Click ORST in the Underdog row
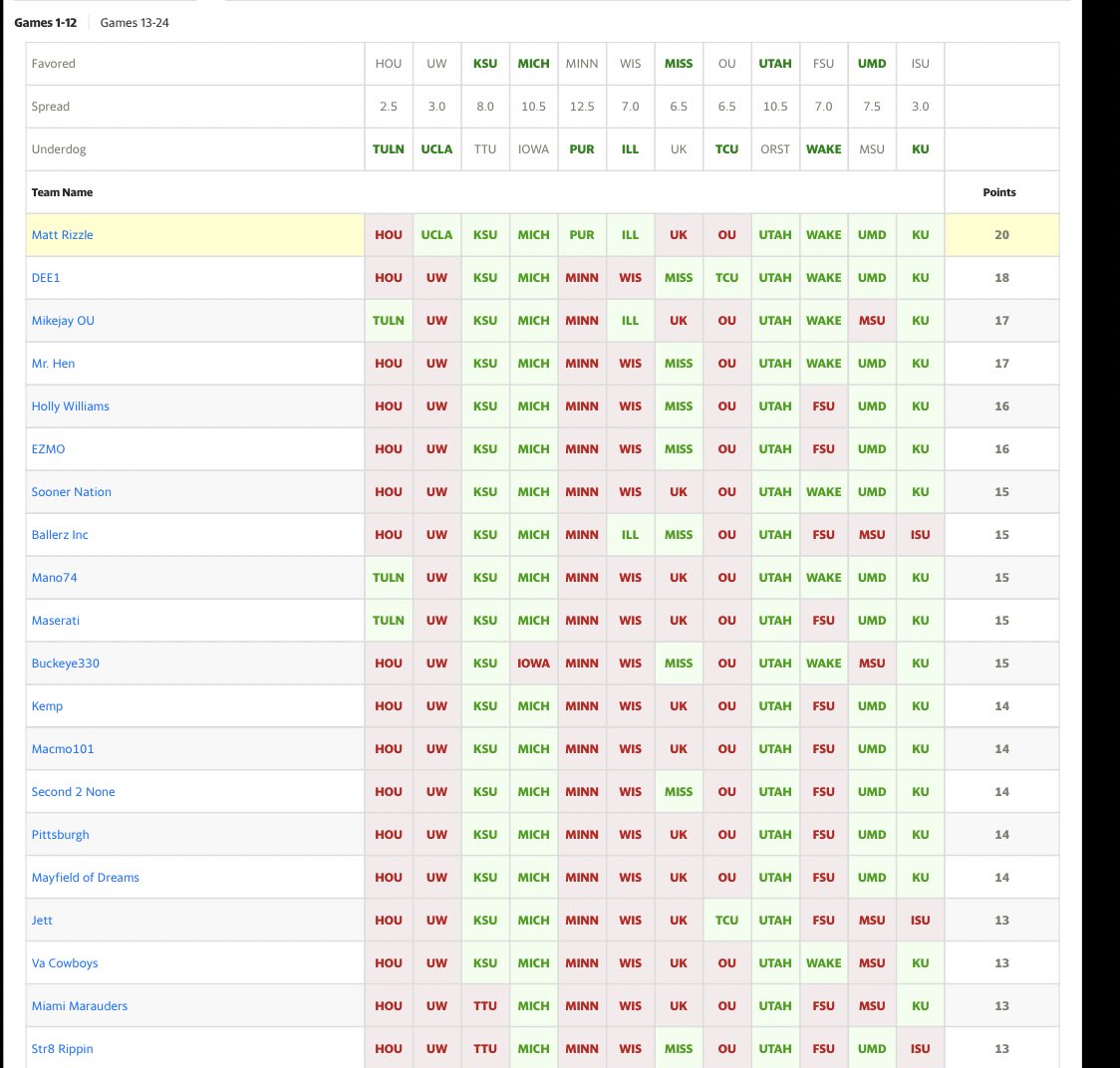This screenshot has height=1068, width=1120. [x=775, y=149]
